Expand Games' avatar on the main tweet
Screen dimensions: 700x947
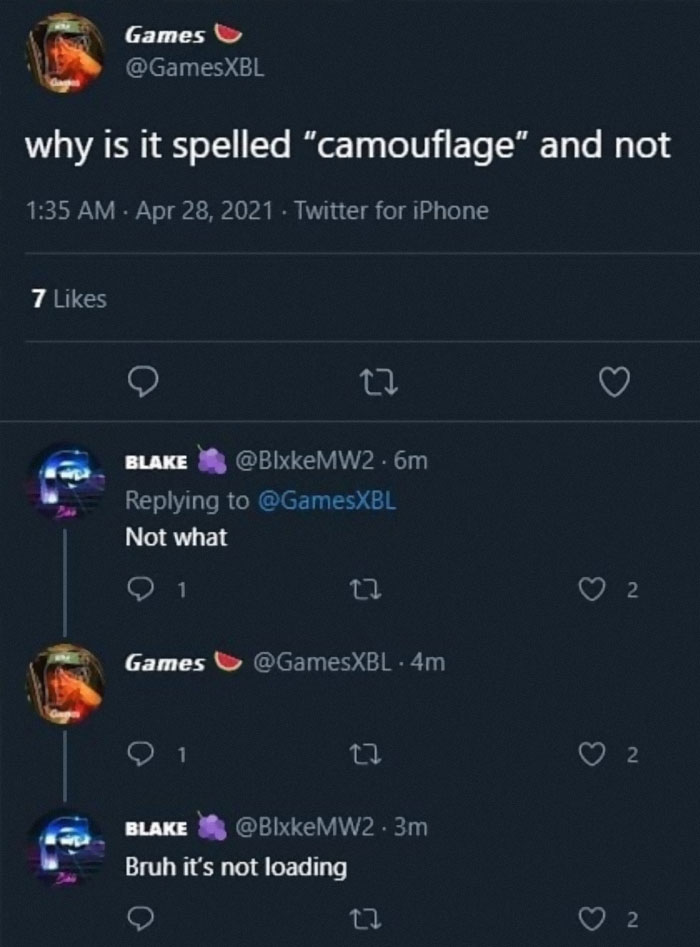click(x=65, y=52)
